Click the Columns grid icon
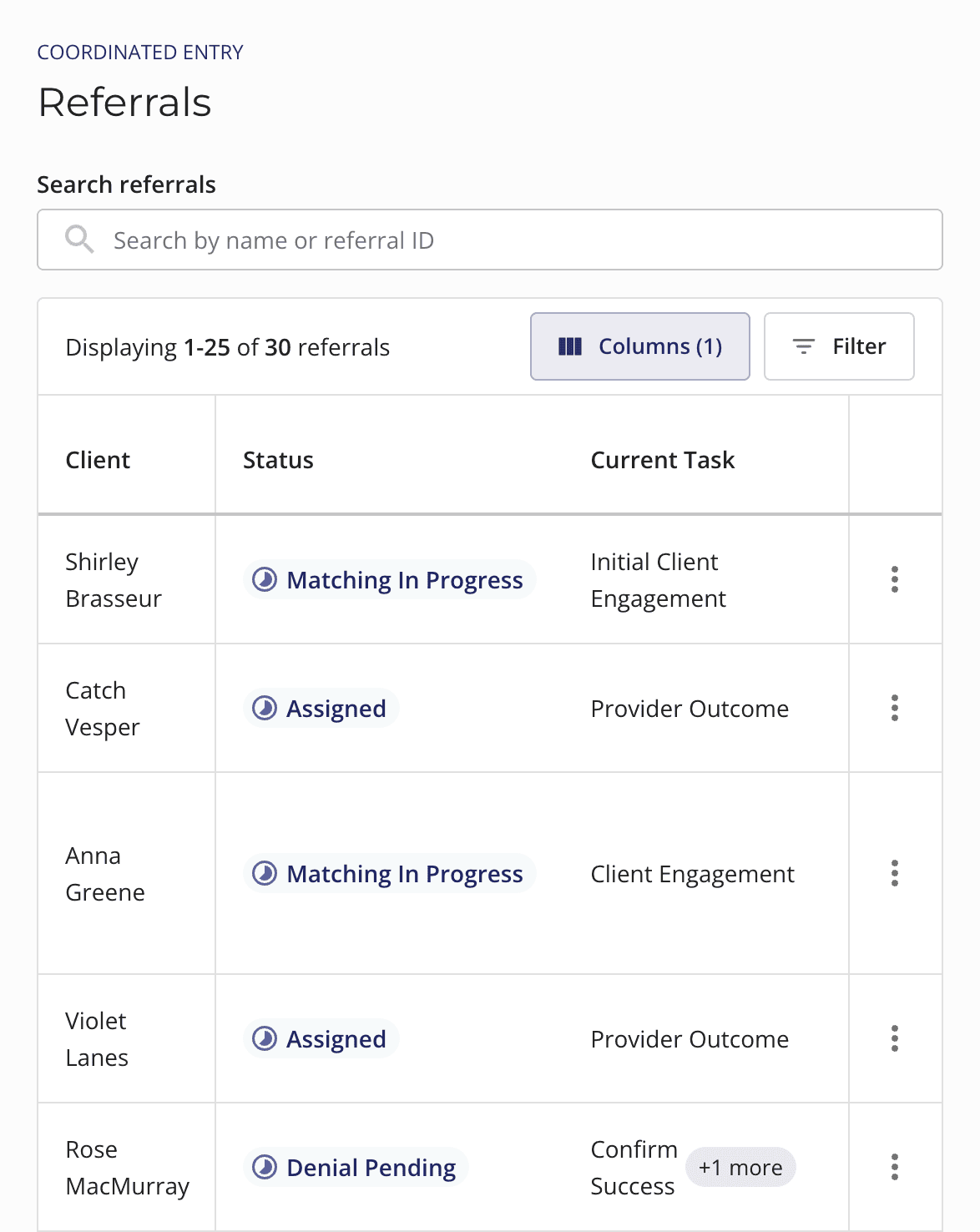Image resolution: width=980 pixels, height=1232 pixels. (x=570, y=346)
